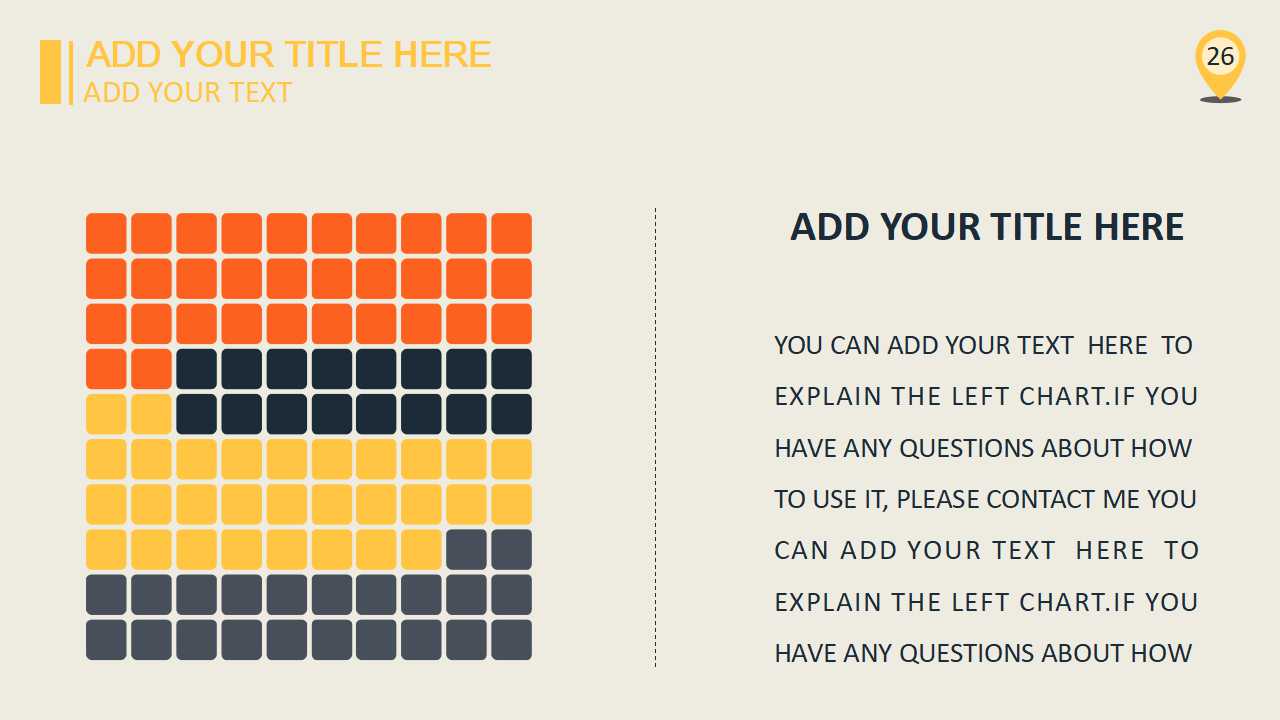Click the top-left orange square of the chart
Viewport: 1280px width, 720px height.
click(x=106, y=233)
